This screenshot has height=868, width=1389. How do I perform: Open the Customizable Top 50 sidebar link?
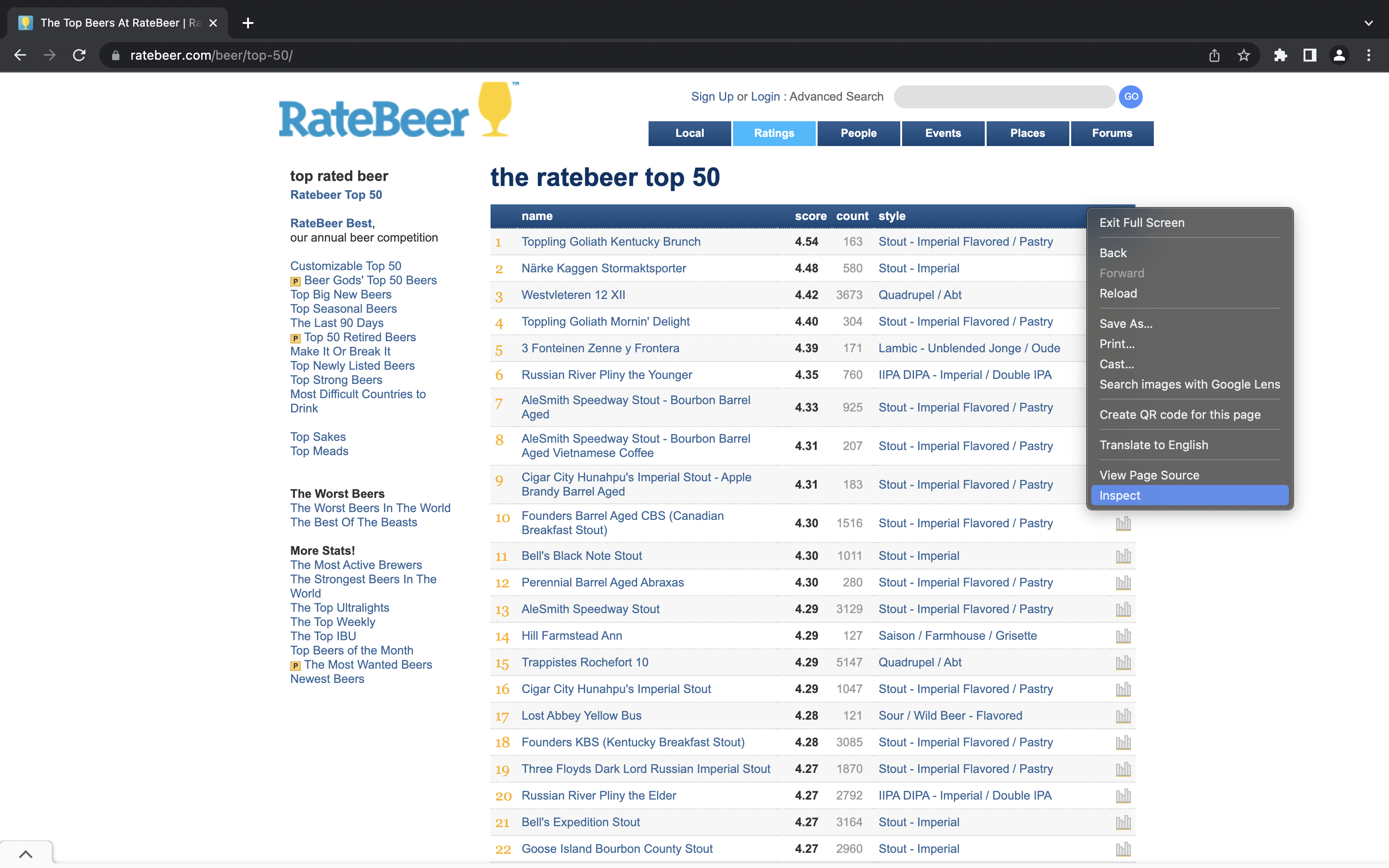[345, 266]
